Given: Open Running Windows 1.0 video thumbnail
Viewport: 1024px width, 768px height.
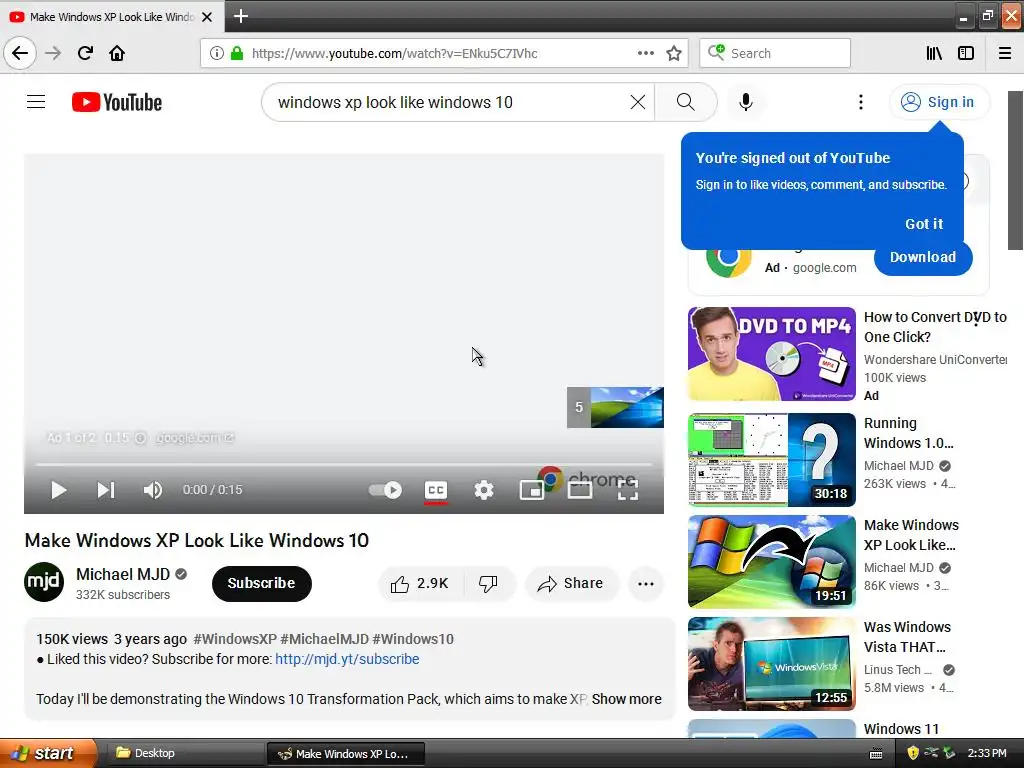Looking at the screenshot, I should (771, 460).
